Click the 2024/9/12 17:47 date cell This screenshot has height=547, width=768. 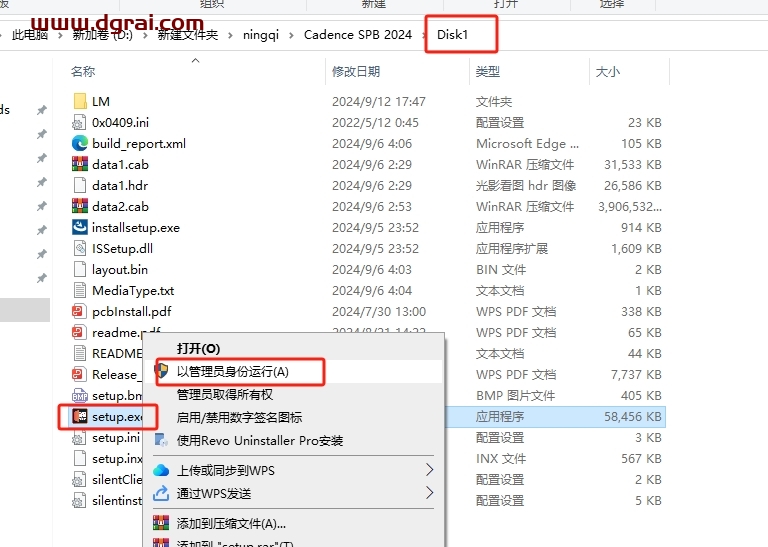[379, 101]
